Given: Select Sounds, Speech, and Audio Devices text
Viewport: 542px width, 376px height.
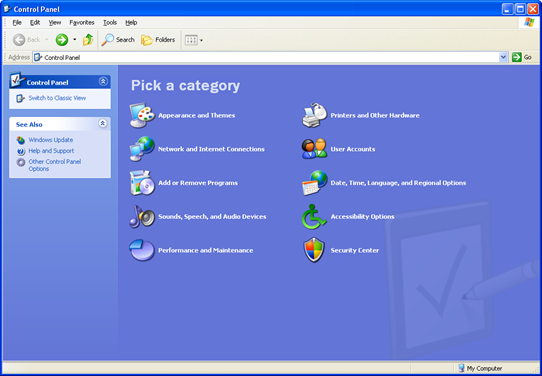Looking at the screenshot, I should [x=212, y=217].
